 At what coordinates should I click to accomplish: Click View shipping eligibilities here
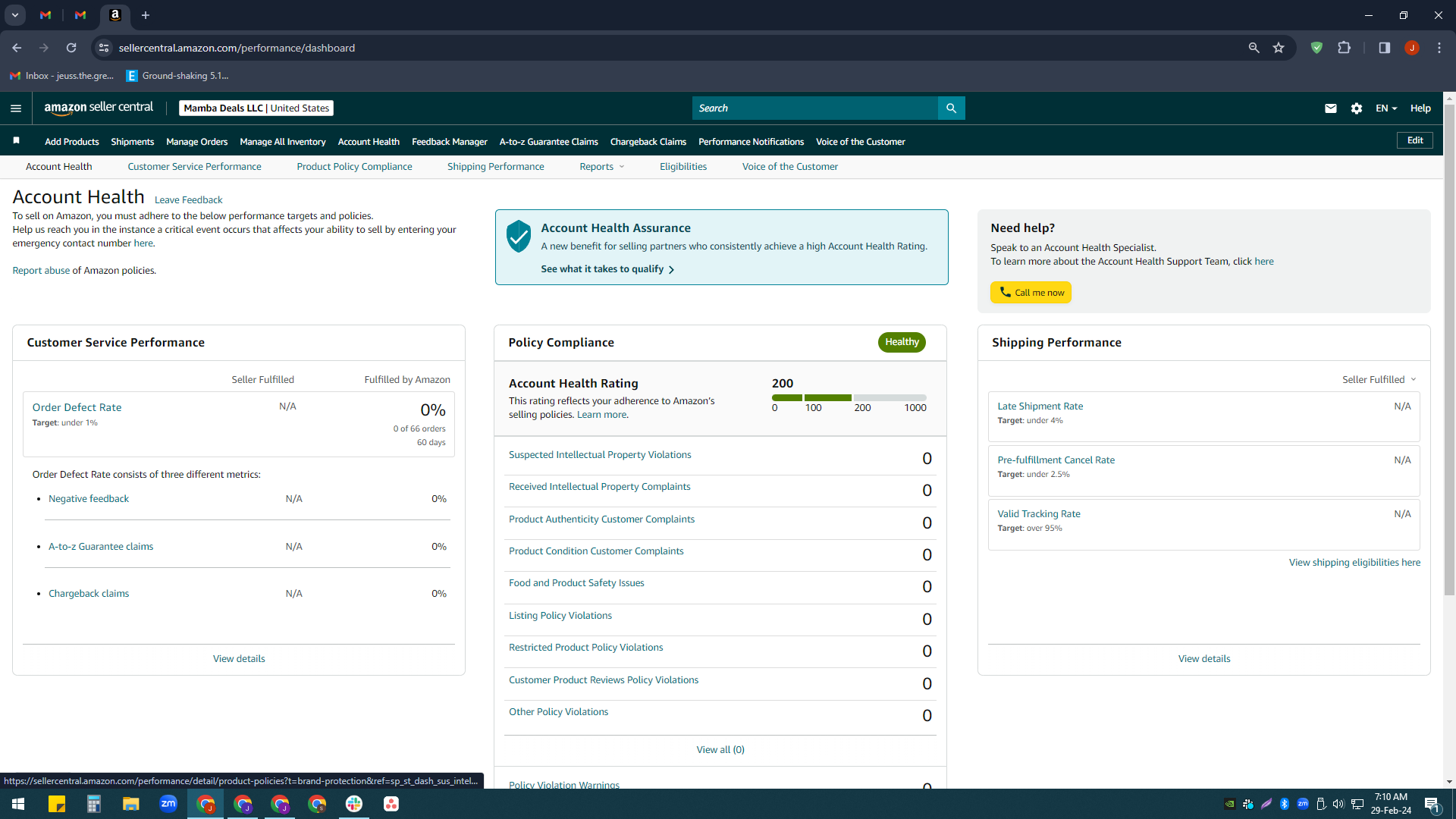pos(1354,563)
